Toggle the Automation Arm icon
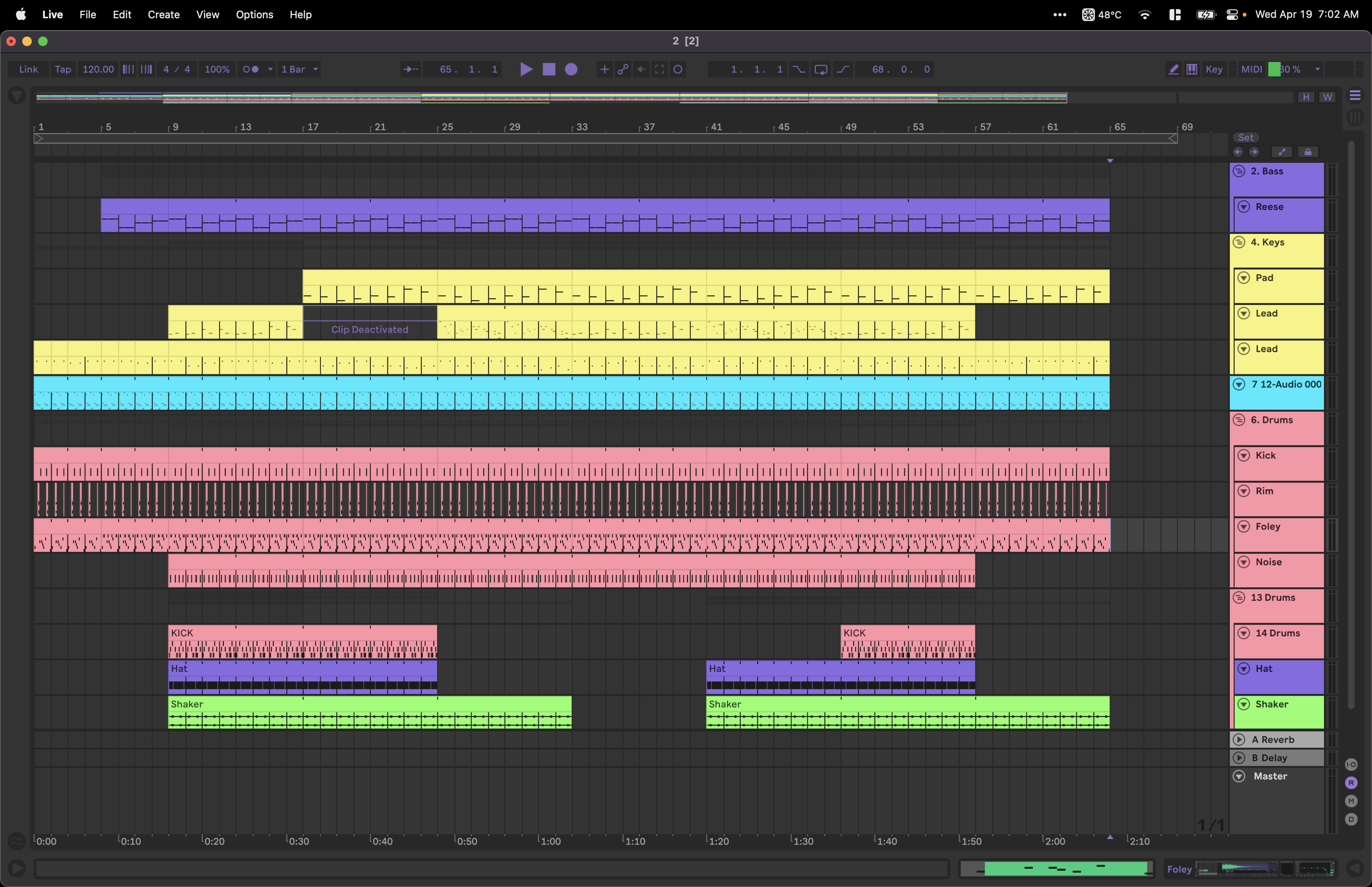1372x887 pixels. [x=623, y=69]
